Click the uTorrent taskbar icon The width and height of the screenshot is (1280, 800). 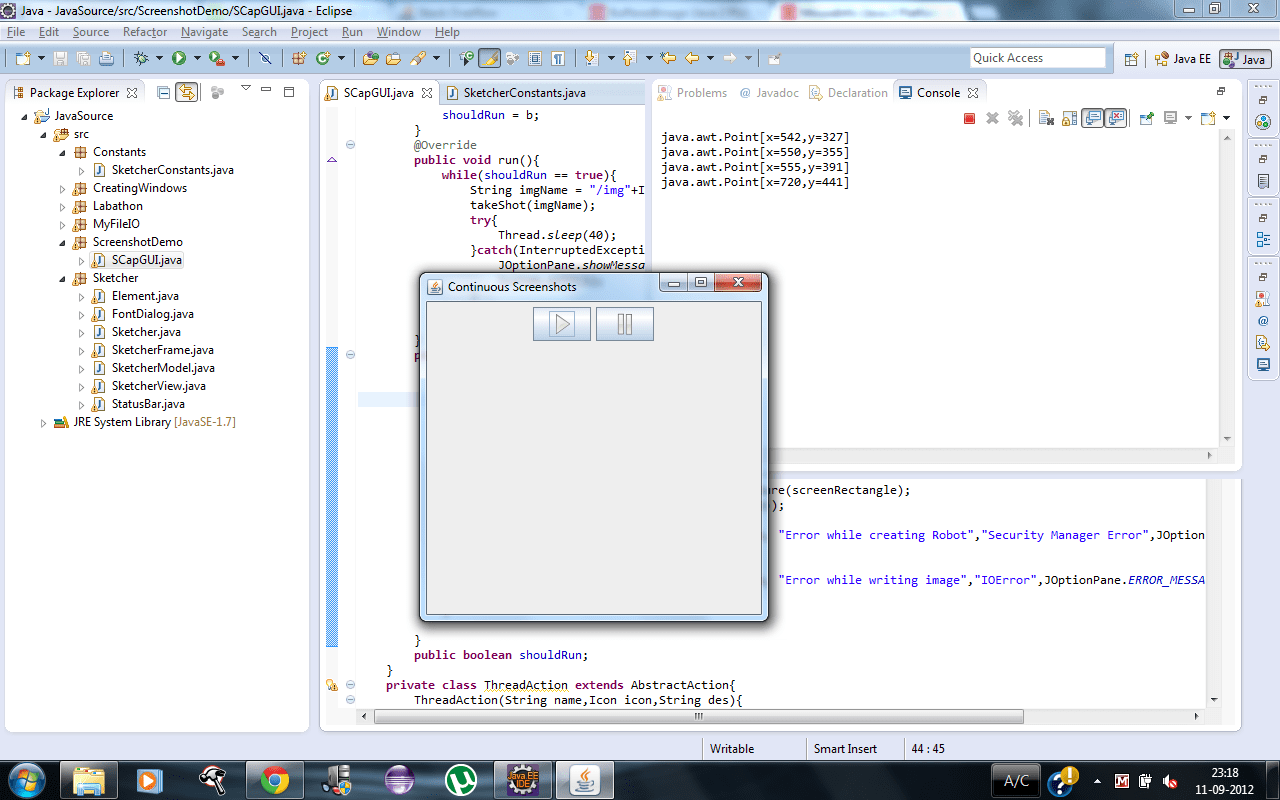pos(461,780)
